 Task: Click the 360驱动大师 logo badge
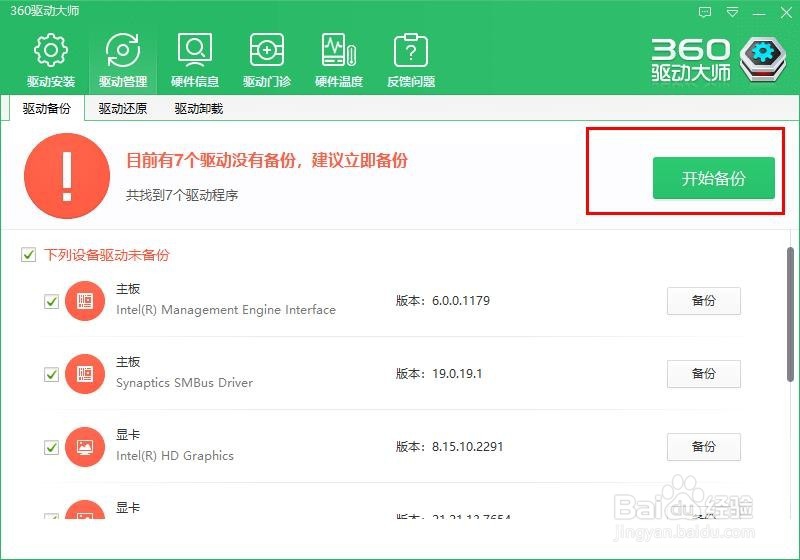[x=762, y=60]
